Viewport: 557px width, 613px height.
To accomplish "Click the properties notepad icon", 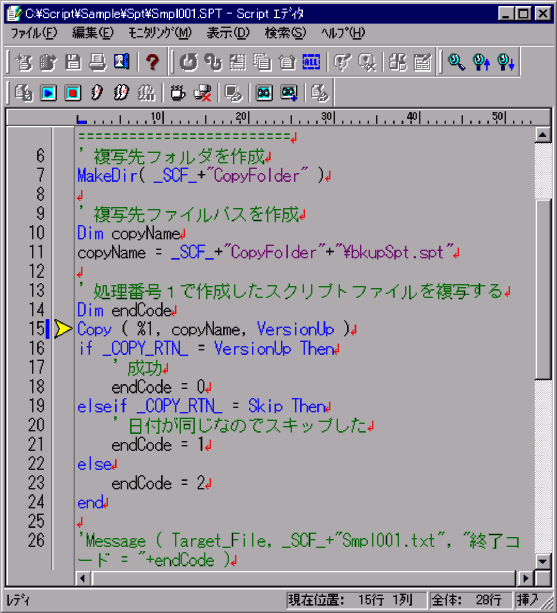I will coord(423,62).
